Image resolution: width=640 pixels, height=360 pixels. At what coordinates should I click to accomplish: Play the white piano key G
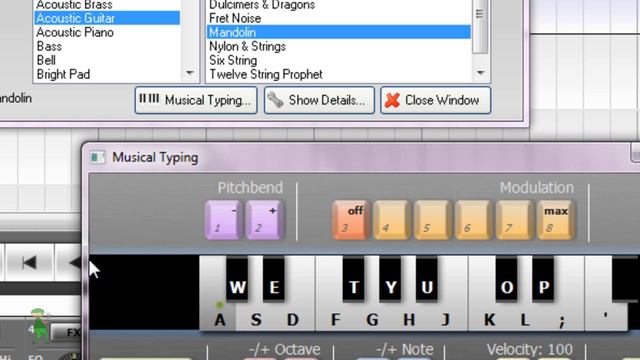(372, 319)
